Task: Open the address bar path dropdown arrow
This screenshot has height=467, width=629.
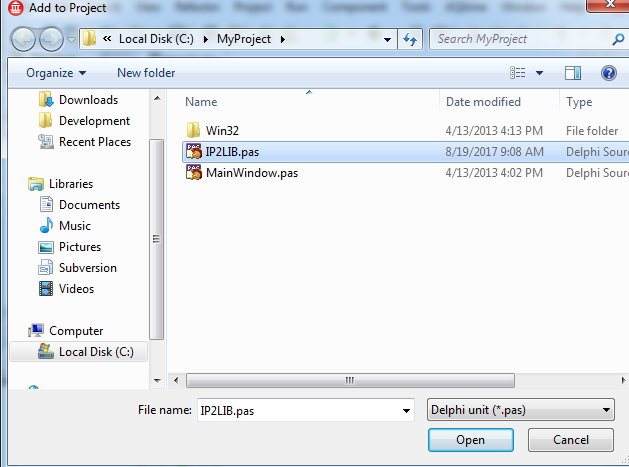Action: (387, 40)
